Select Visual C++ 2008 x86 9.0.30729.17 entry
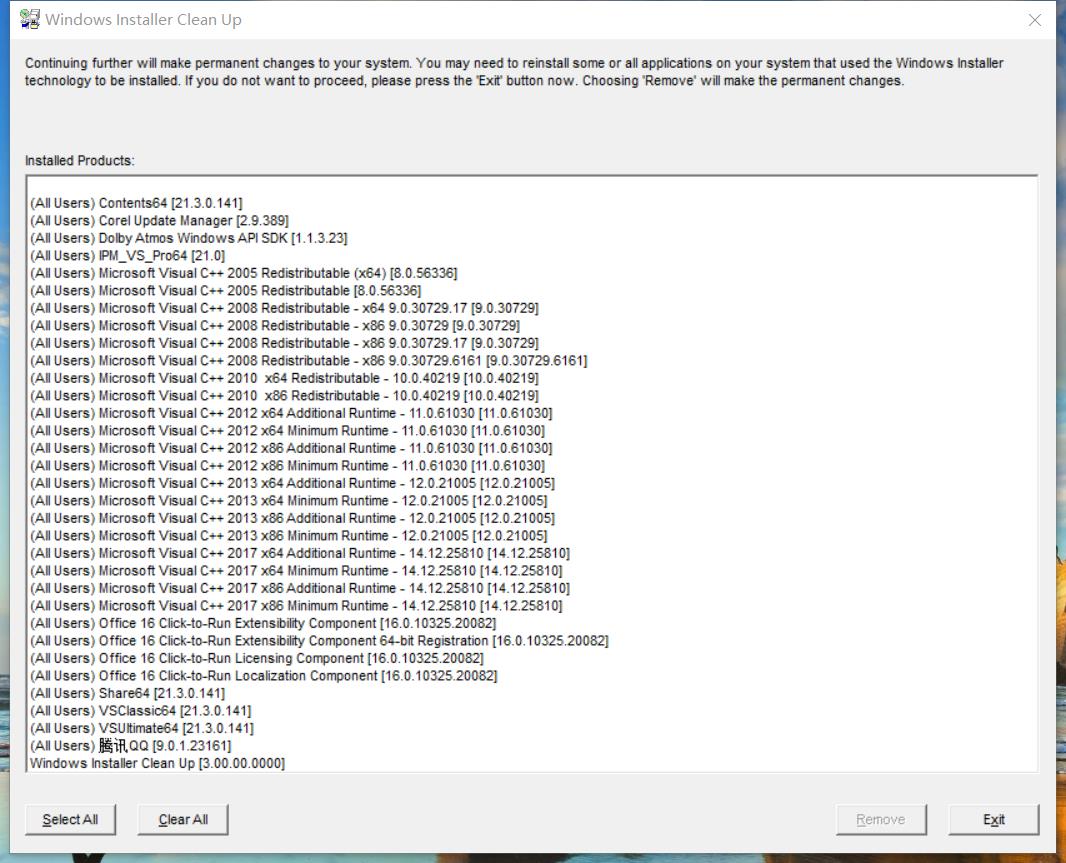Screen dimensions: 1066x863 click(x=284, y=343)
